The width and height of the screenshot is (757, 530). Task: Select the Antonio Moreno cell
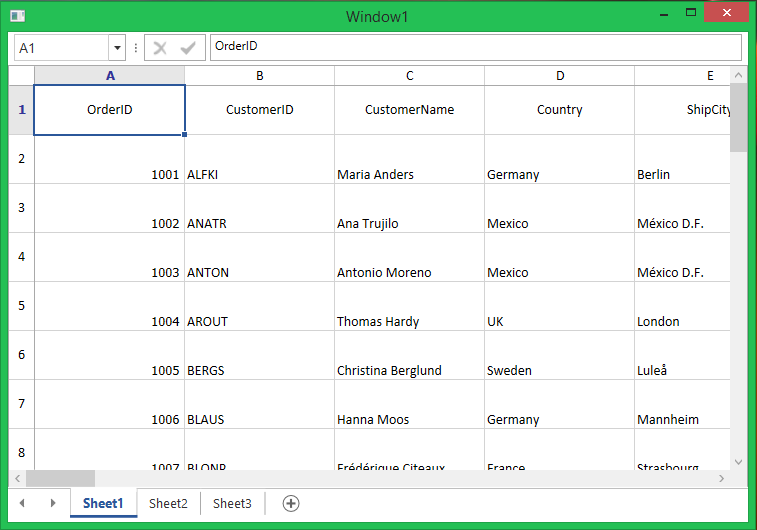(x=409, y=257)
